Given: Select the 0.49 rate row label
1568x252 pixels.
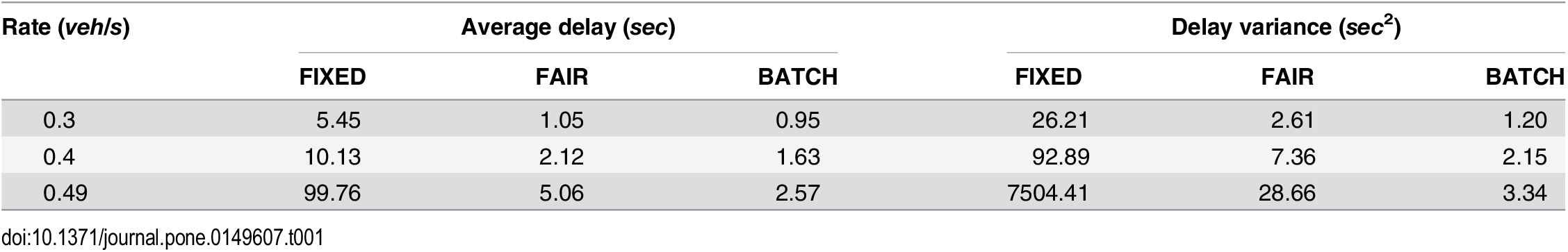Looking at the screenshot, I should tap(65, 192).
